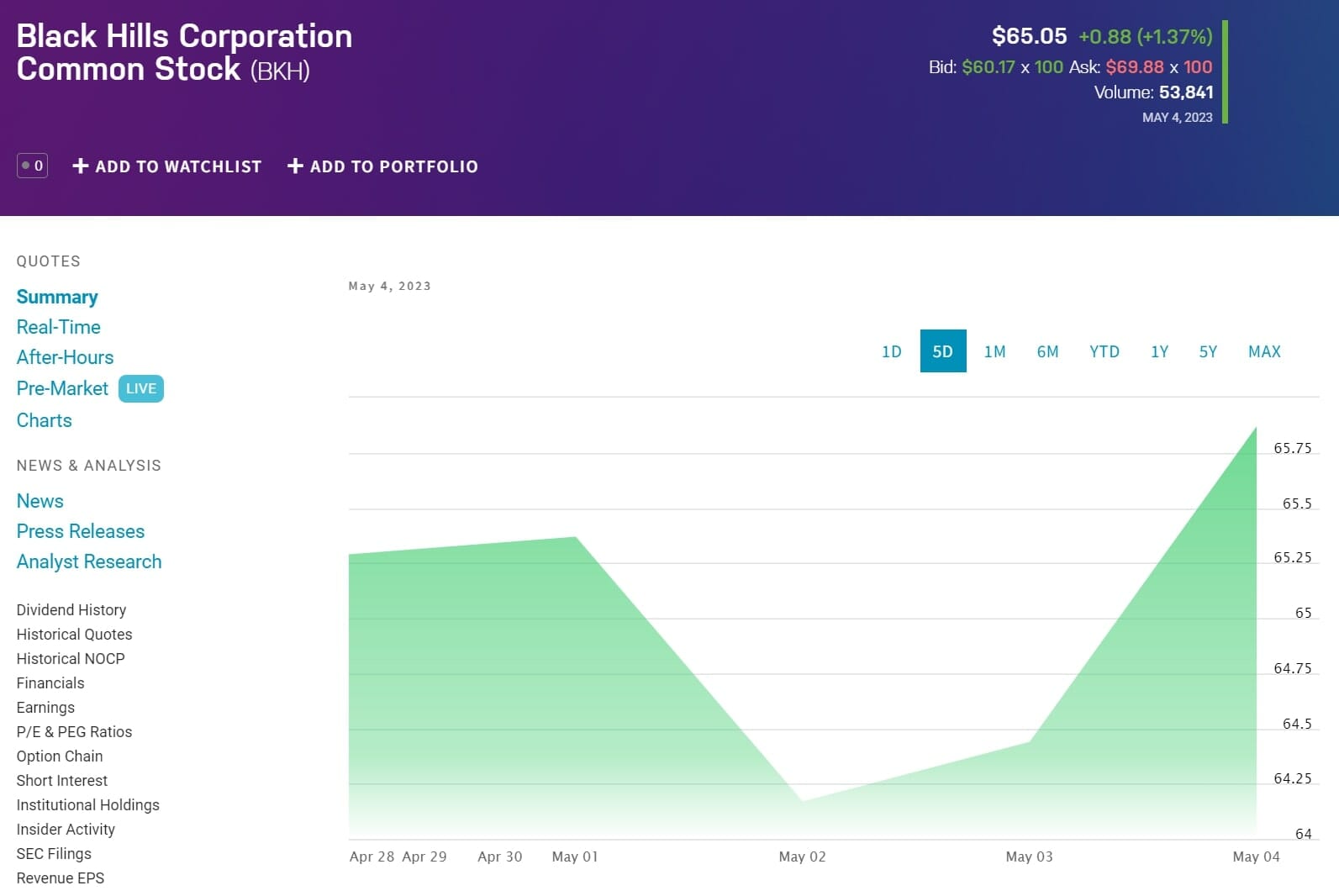This screenshot has height=896, width=1339.
Task: Change chart range to 6M
Action: 1047,351
